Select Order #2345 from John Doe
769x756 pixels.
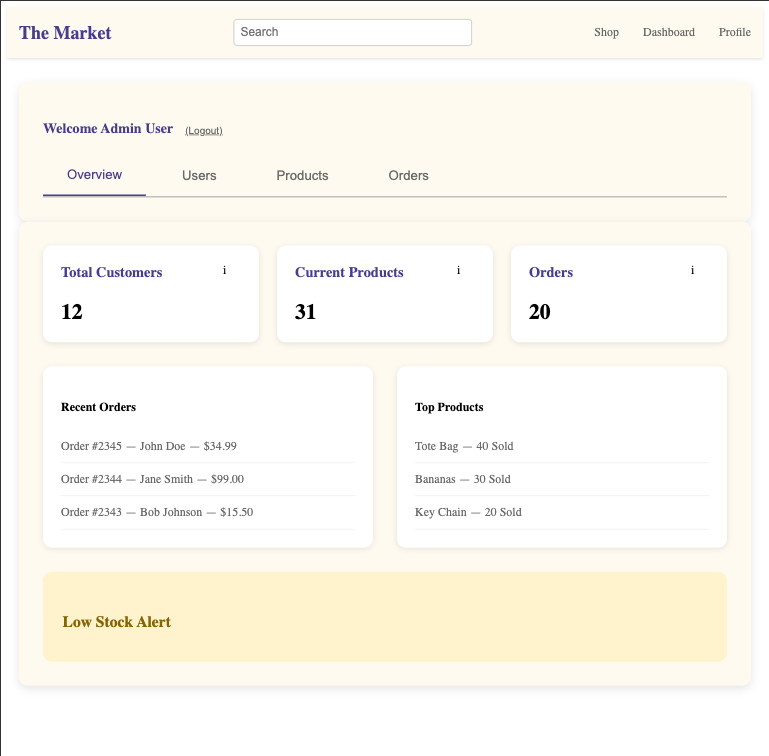(x=208, y=446)
